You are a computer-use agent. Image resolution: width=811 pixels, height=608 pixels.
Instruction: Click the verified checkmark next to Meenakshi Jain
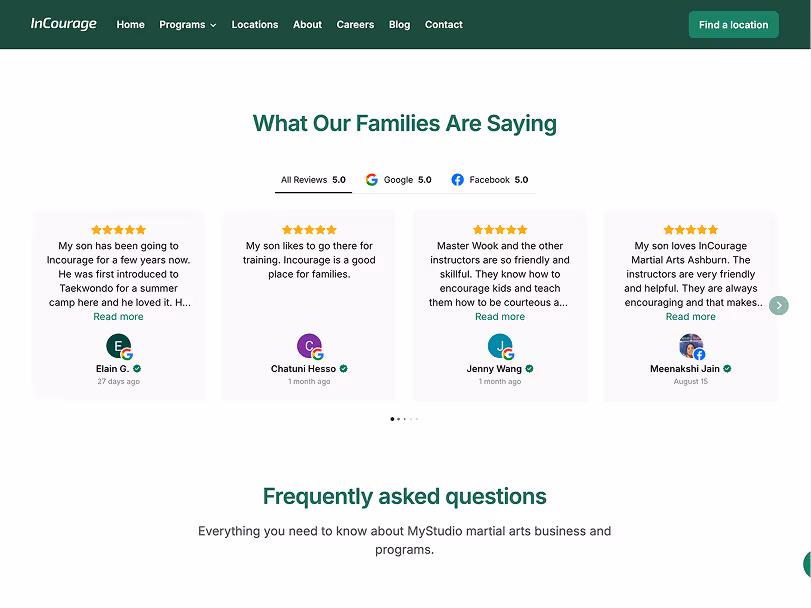tap(727, 367)
